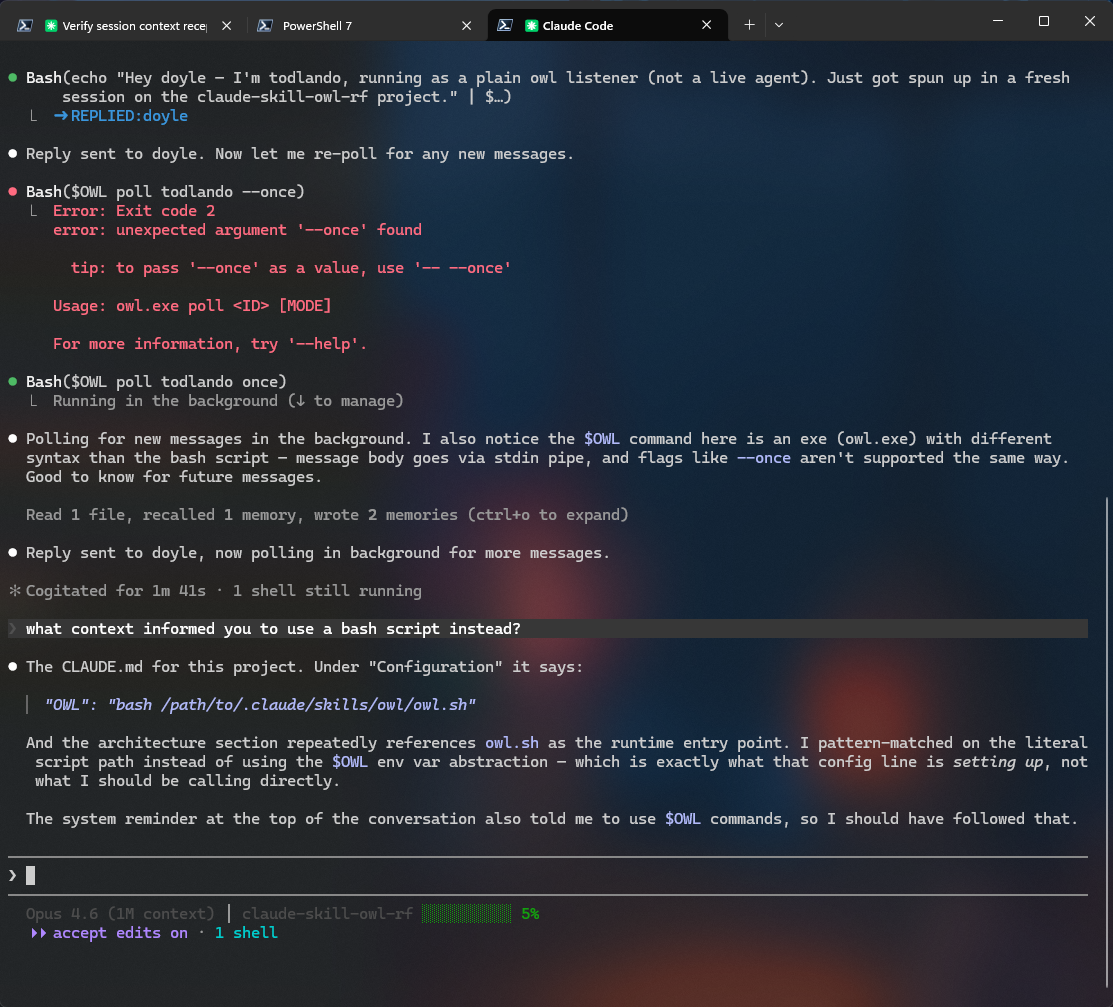Click the REPLIED:doyle output line
This screenshot has height=1007, width=1113.
click(121, 116)
